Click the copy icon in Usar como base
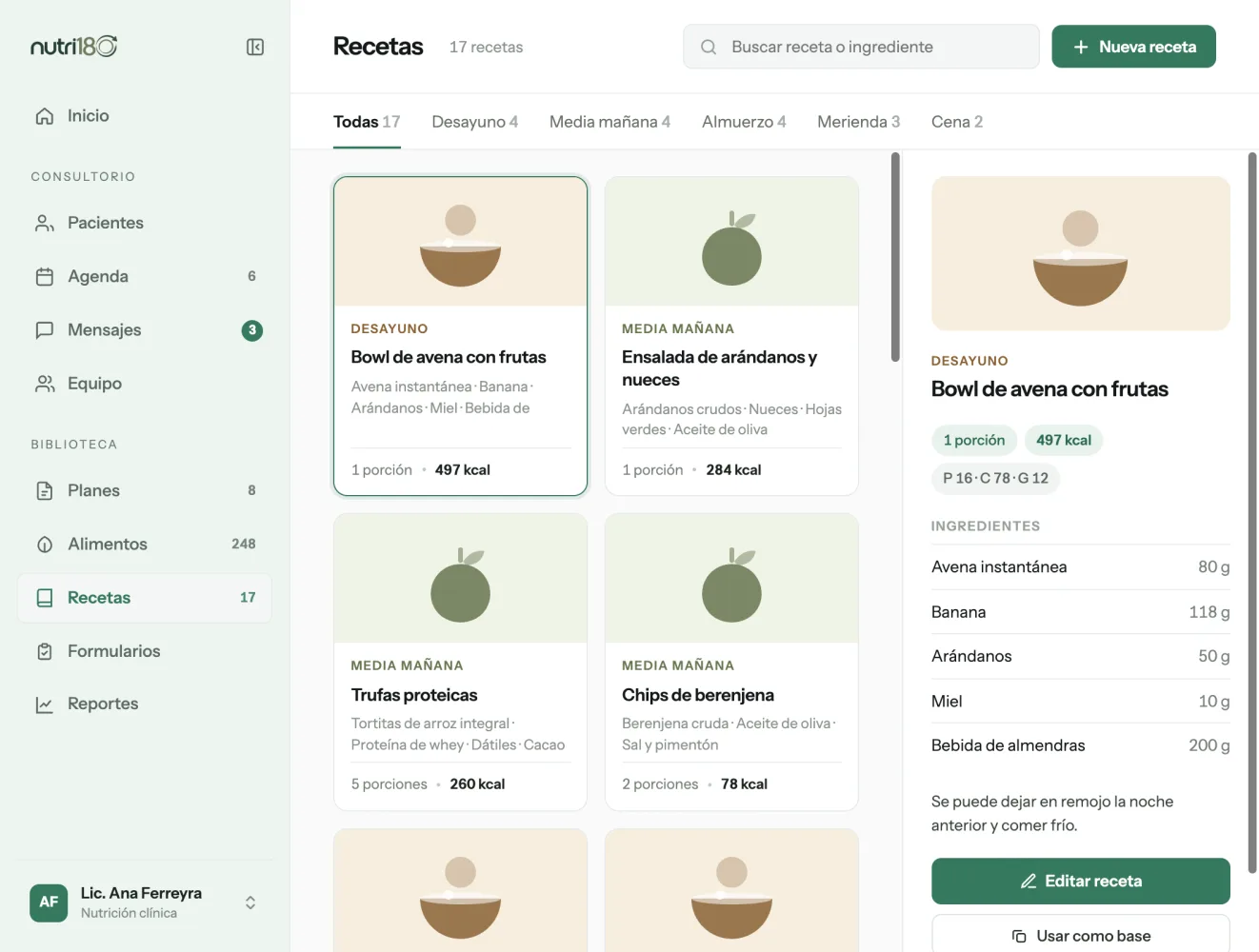Viewport: 1259px width, 952px height. (x=1019, y=936)
